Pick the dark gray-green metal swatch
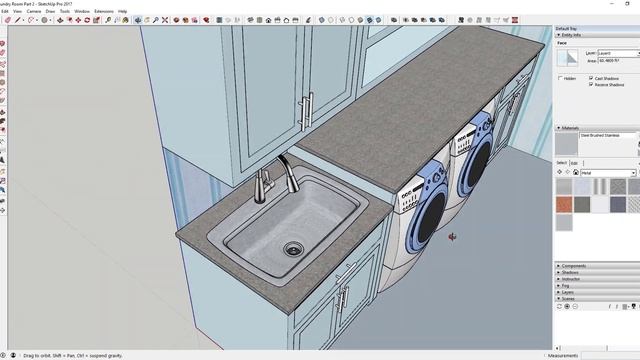 [582, 204]
